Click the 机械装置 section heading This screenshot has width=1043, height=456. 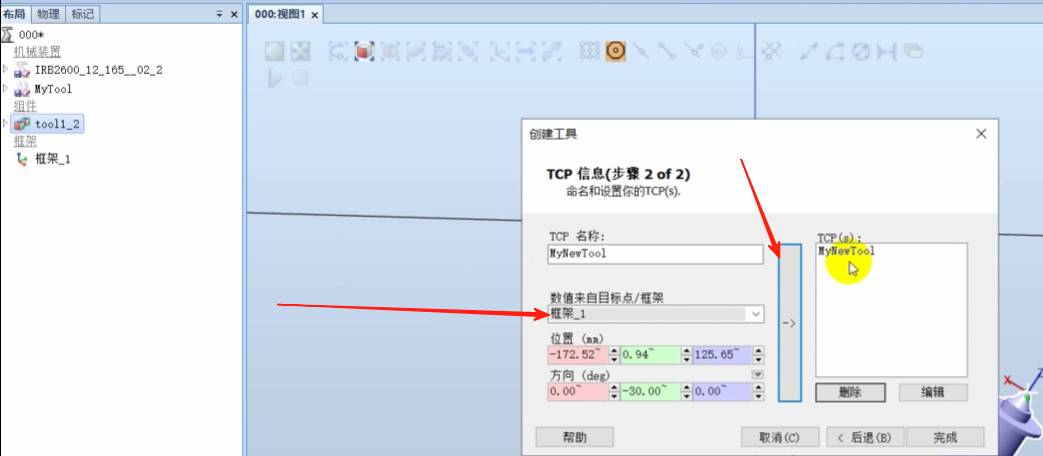coord(37,52)
